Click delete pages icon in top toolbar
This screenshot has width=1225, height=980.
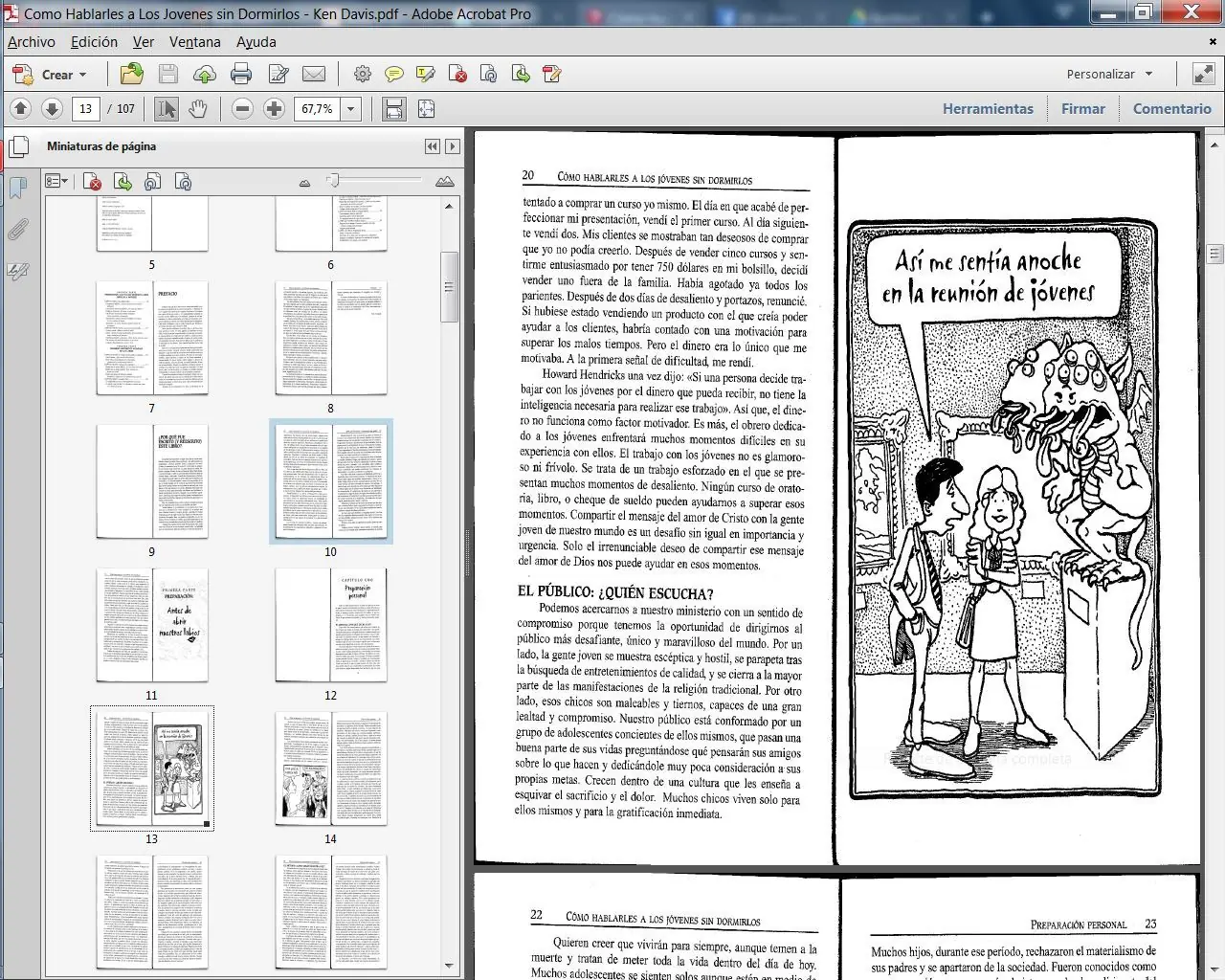[457, 74]
